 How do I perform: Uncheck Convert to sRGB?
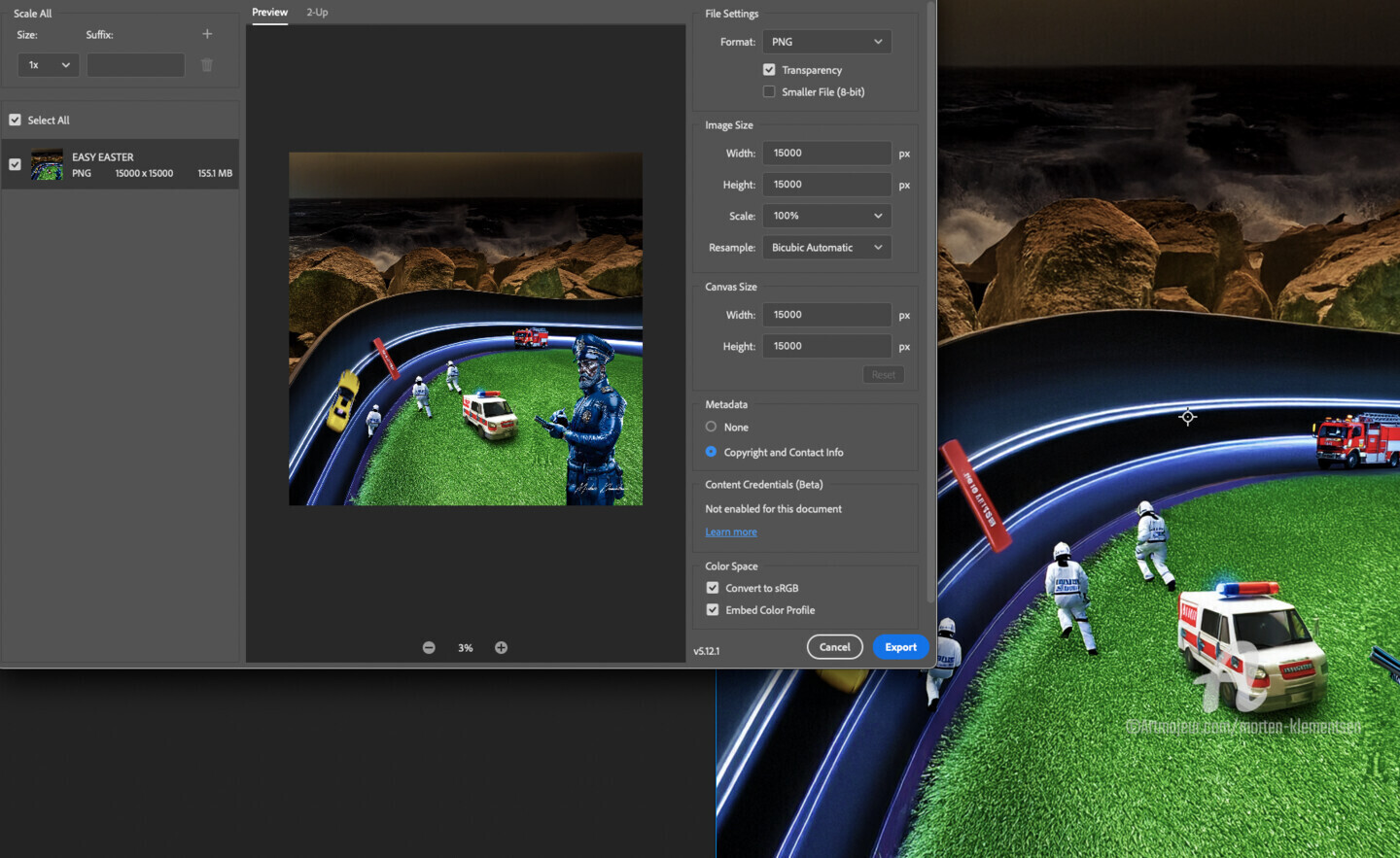(x=713, y=588)
